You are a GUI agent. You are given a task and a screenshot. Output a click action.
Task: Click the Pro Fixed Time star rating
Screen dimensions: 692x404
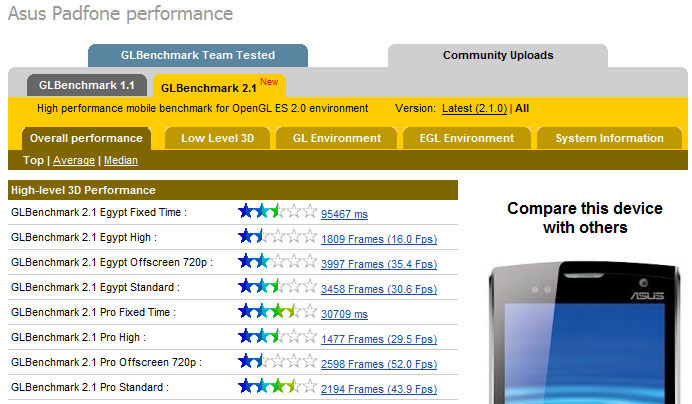pos(277,311)
